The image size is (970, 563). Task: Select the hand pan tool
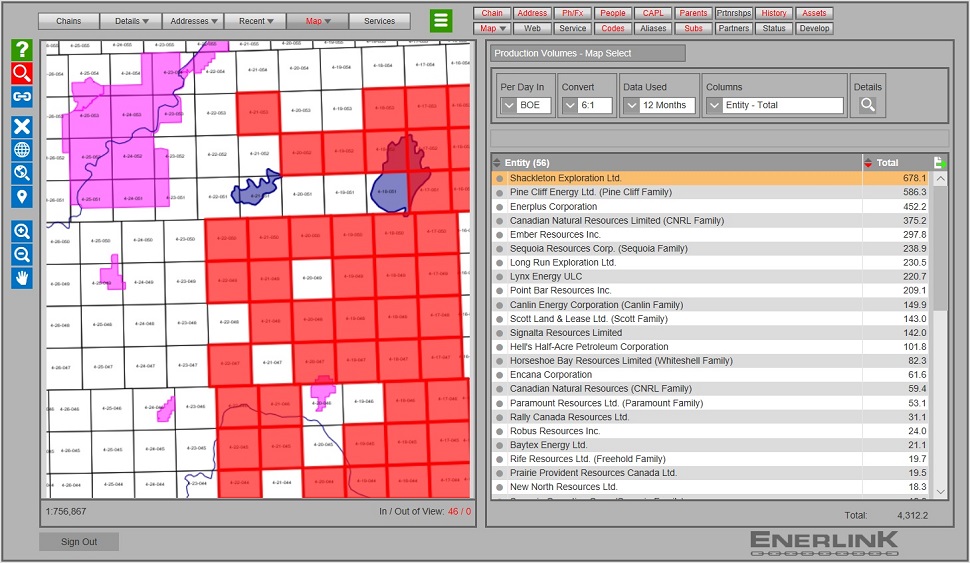(x=22, y=278)
